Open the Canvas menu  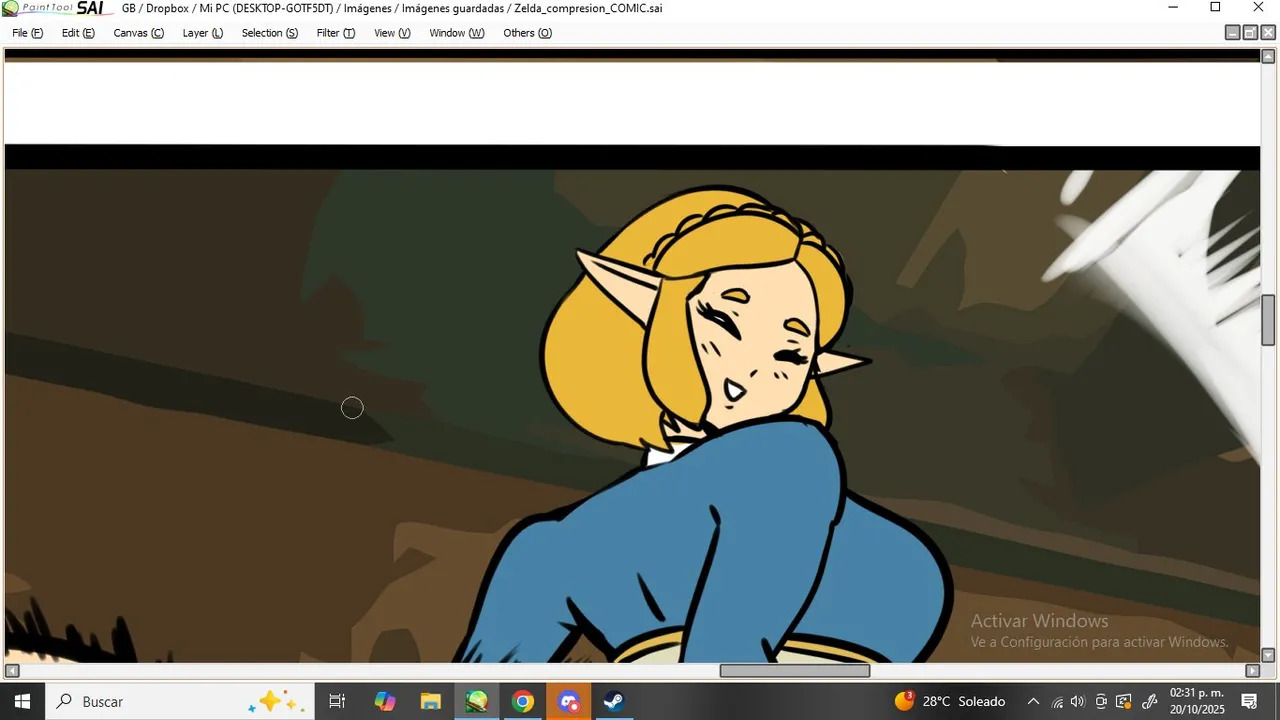click(138, 33)
